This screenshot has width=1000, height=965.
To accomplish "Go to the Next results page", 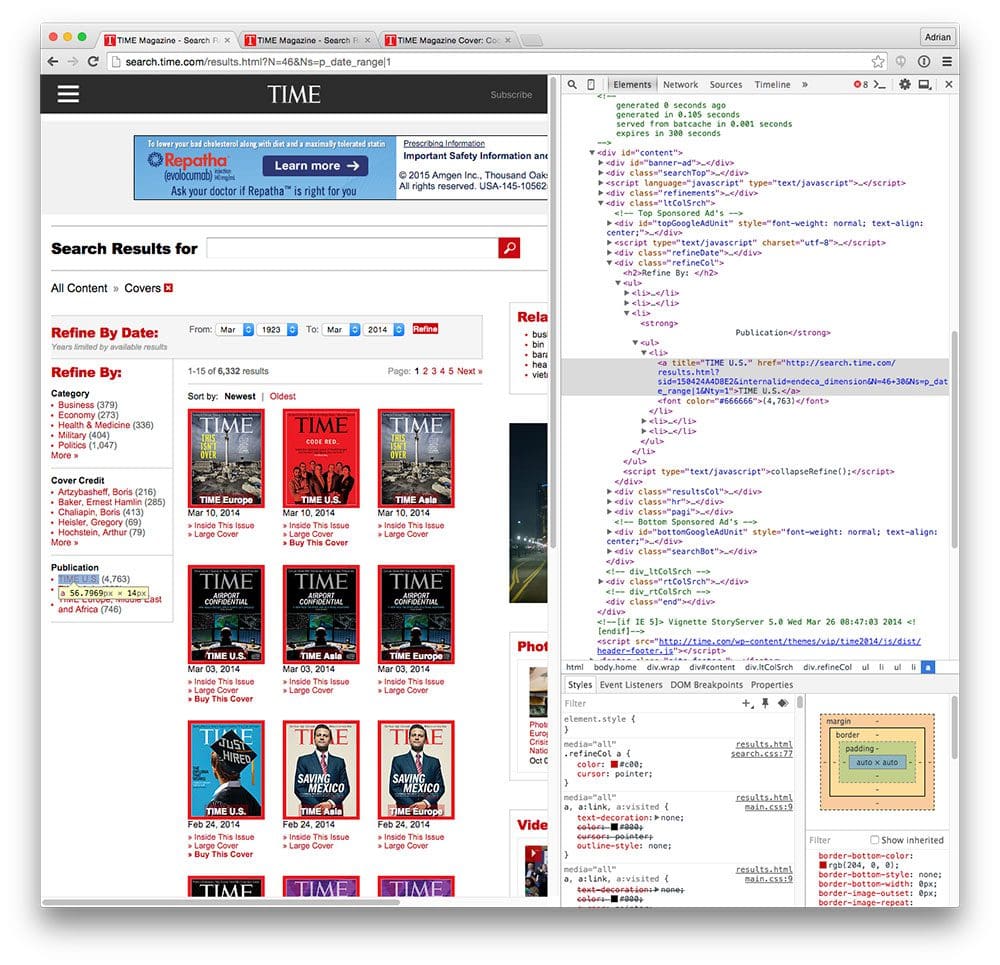I will [x=469, y=371].
